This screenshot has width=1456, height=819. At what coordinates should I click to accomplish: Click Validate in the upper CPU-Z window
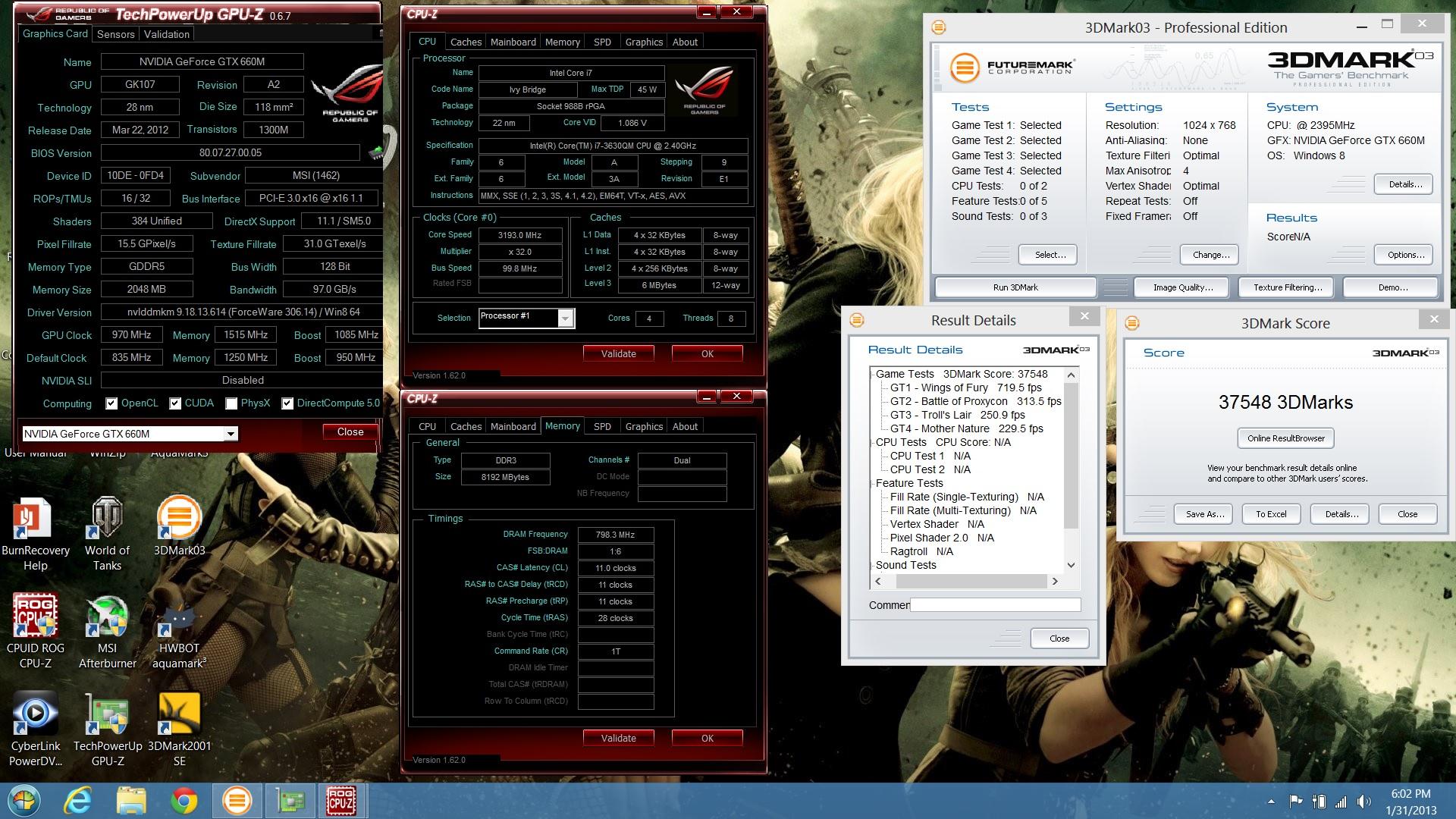pos(619,353)
